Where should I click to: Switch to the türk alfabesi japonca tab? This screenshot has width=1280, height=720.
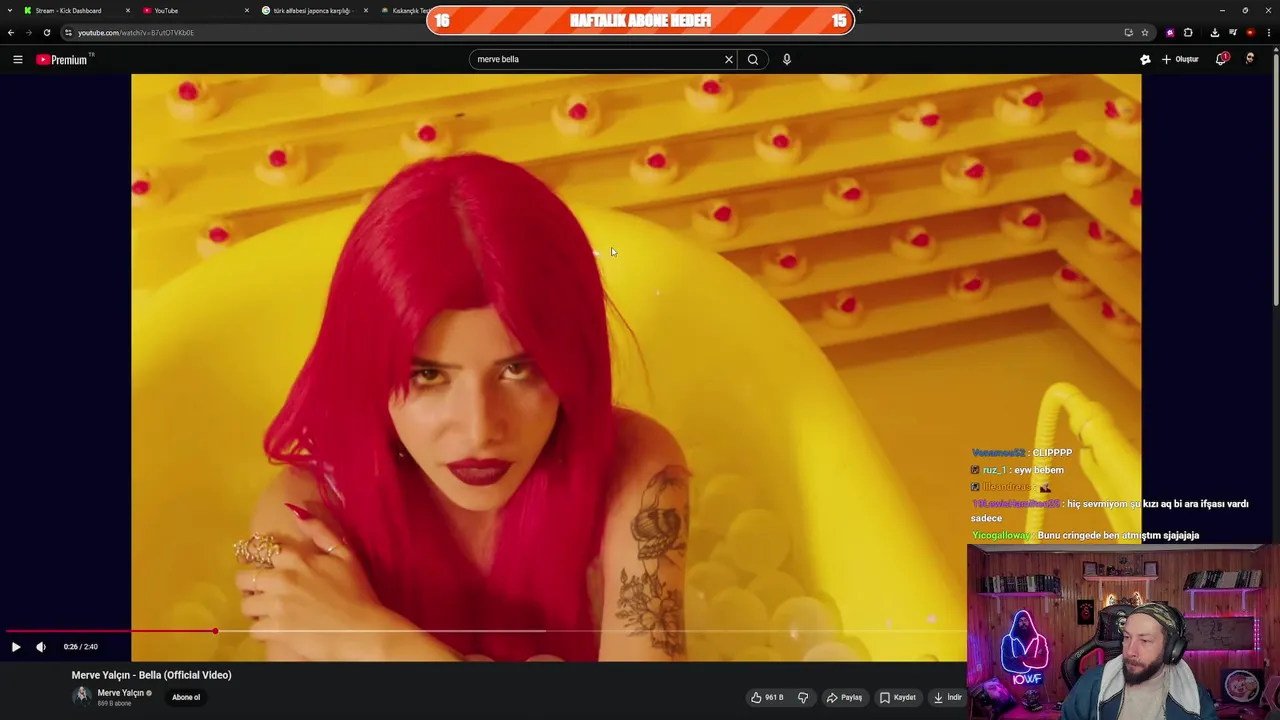pyautogui.click(x=312, y=10)
